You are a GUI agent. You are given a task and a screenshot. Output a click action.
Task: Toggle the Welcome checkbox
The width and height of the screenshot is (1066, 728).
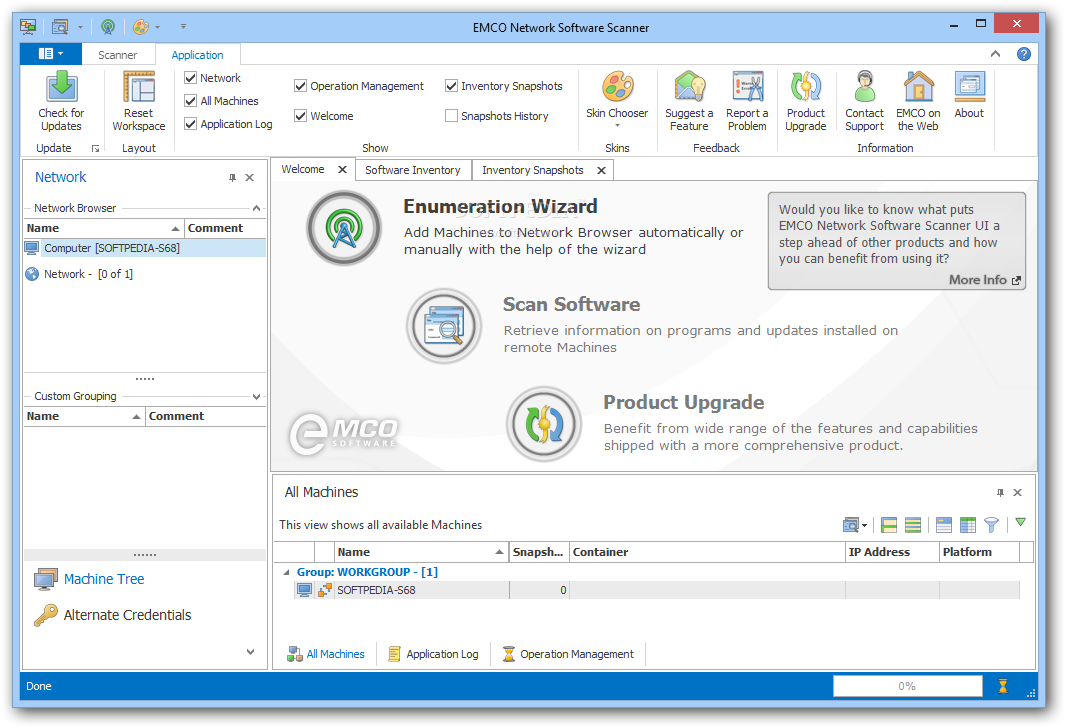300,116
